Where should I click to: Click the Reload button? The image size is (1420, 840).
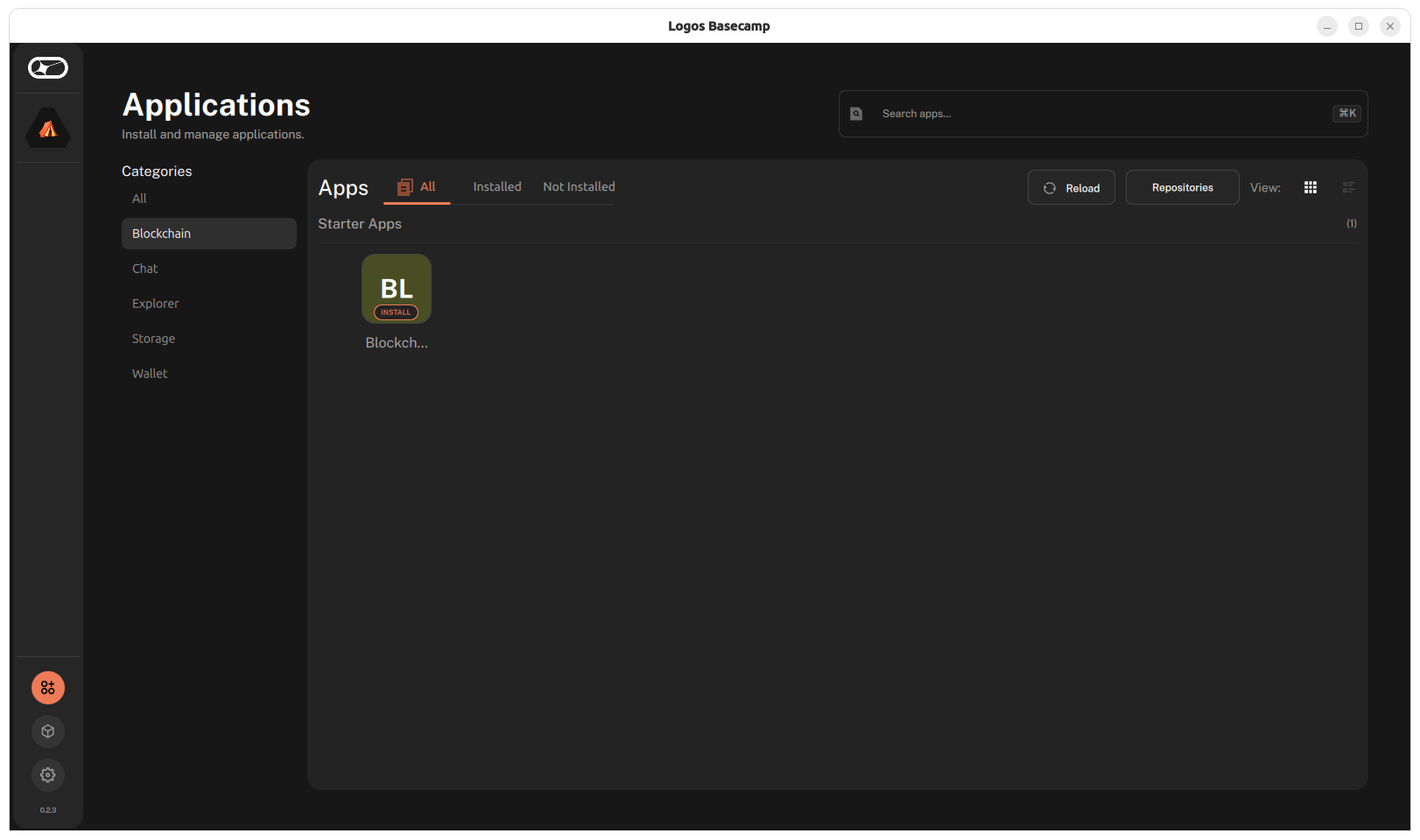1072,187
